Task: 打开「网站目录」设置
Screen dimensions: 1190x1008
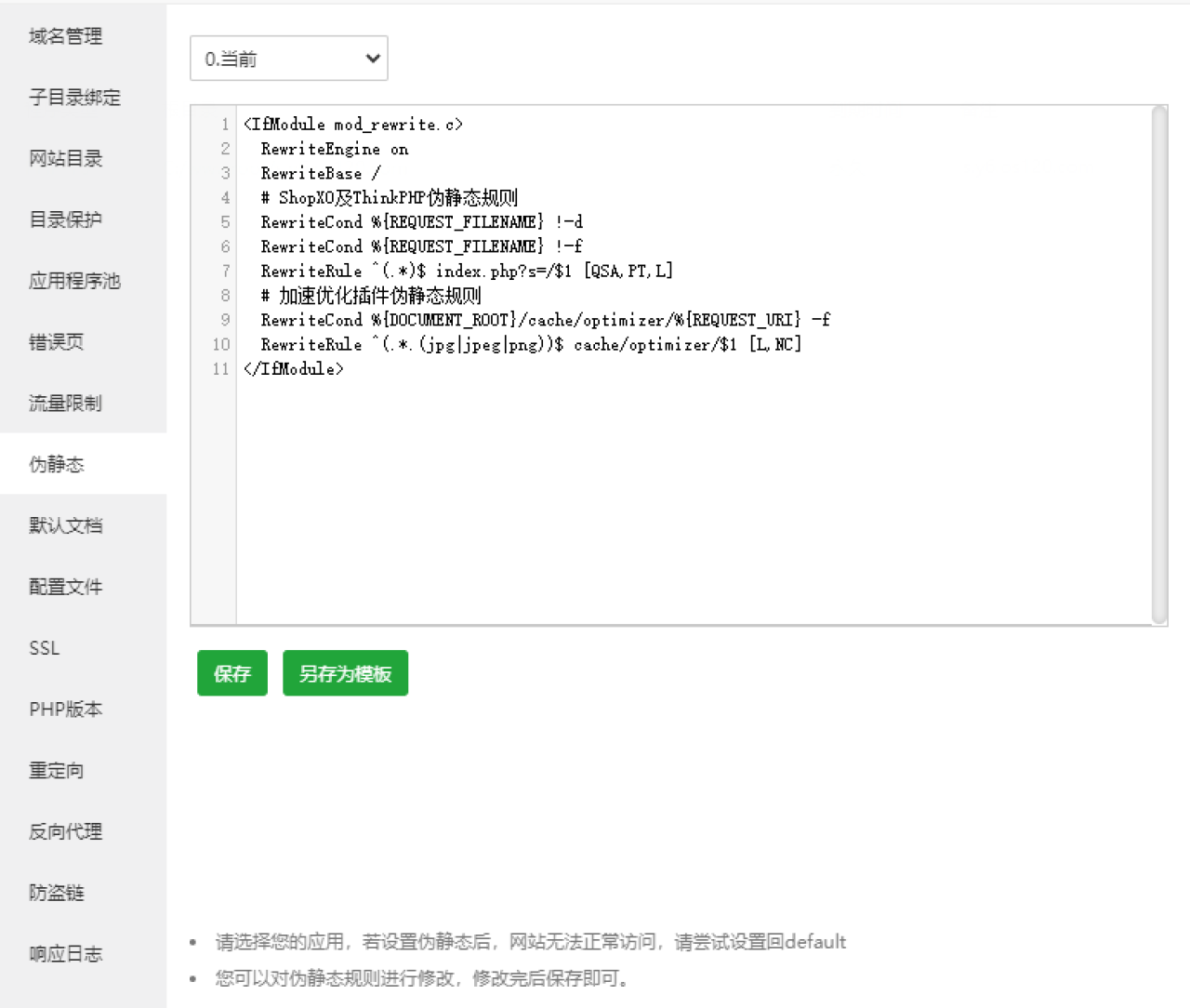Action: pyautogui.click(x=66, y=158)
